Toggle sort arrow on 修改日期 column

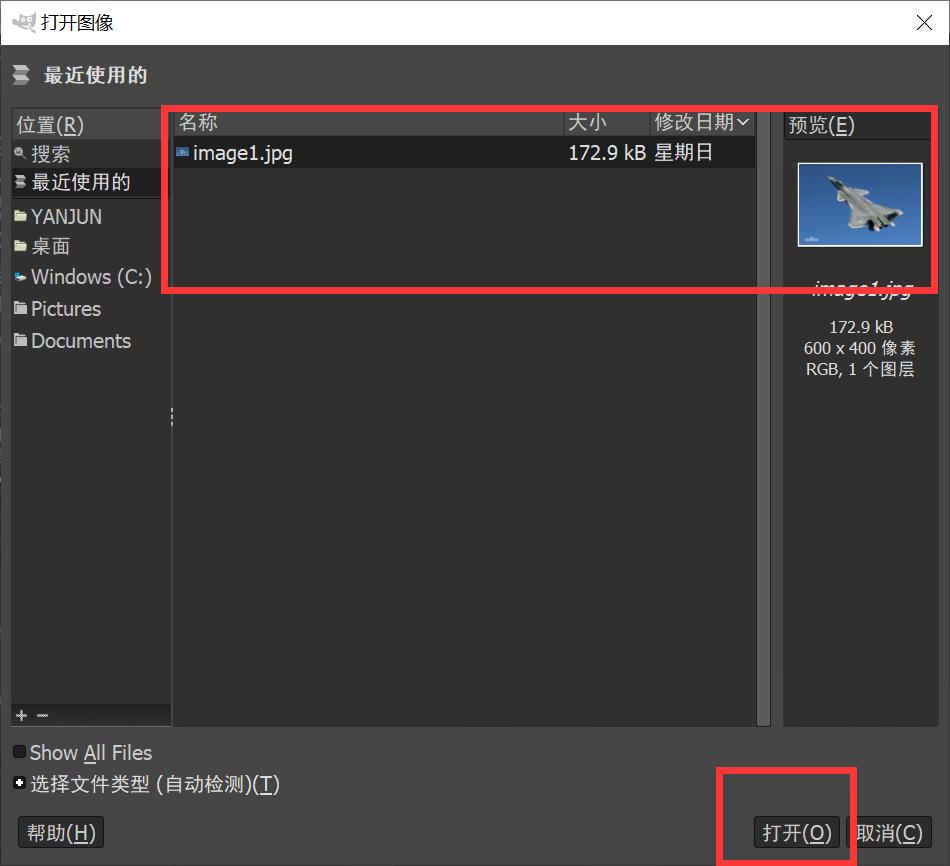[x=743, y=122]
